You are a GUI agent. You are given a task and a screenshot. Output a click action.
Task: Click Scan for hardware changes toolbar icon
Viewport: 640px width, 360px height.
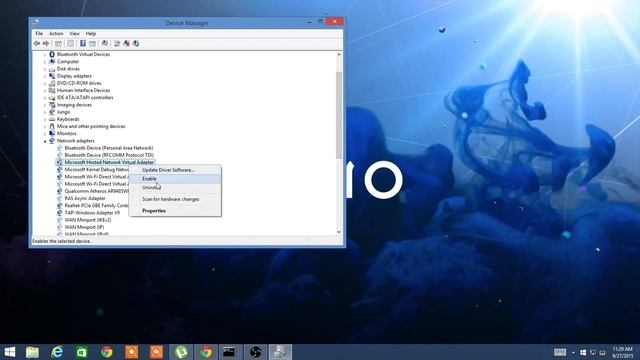105,43
